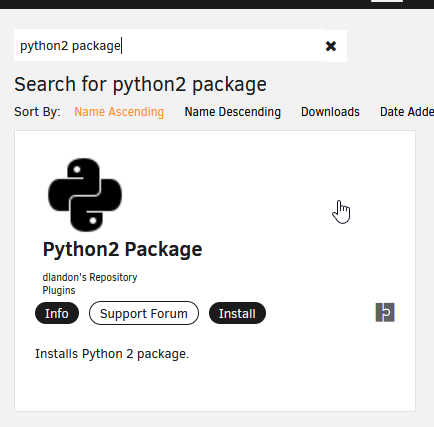Image resolution: width=434 pixels, height=427 pixels.
Task: Click the Python logo icon
Action: 85,195
